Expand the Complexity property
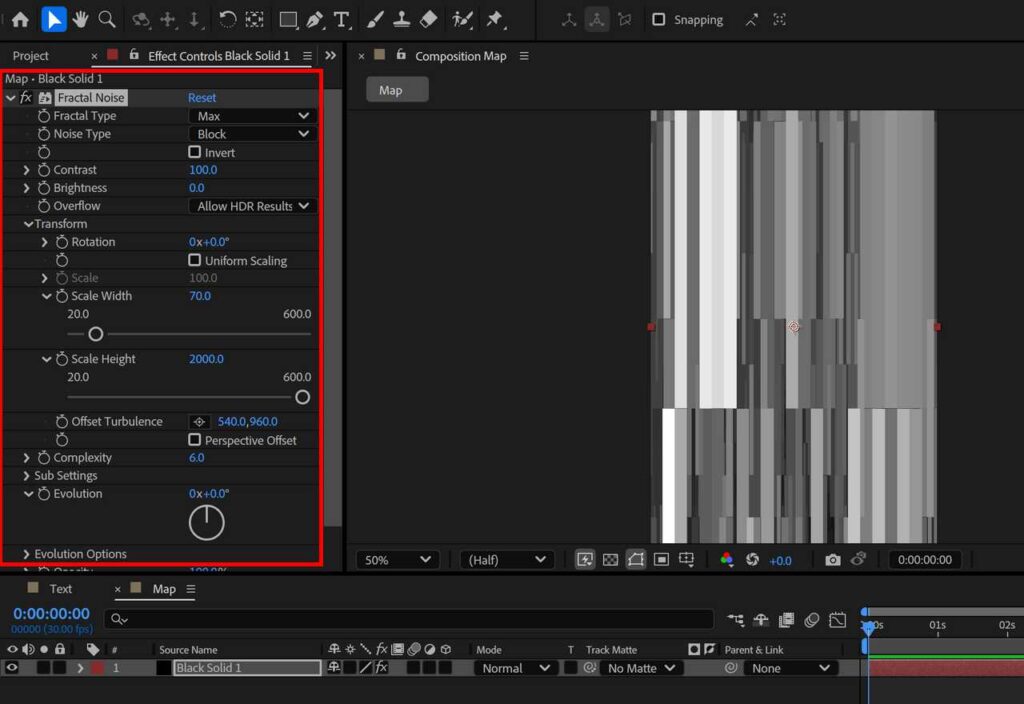The width and height of the screenshot is (1024, 704). pos(26,458)
